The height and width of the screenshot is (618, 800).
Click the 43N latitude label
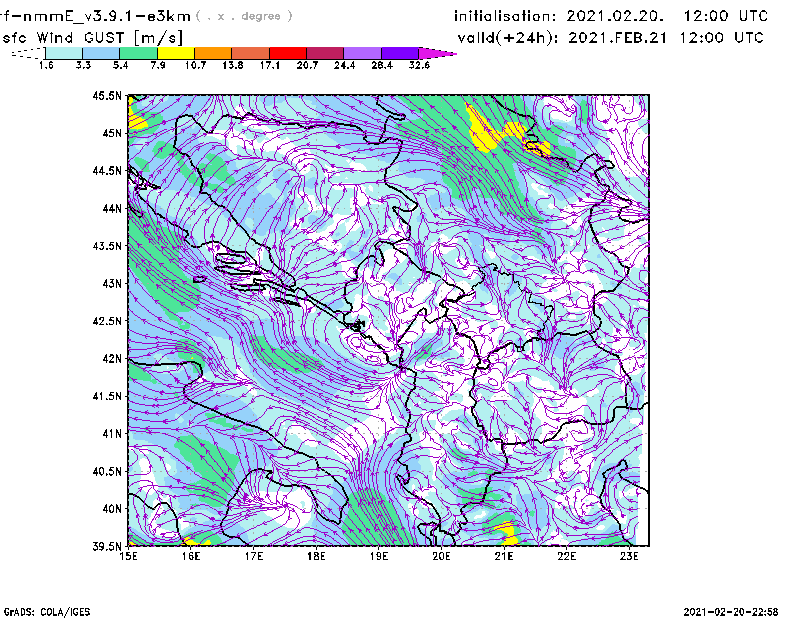[112, 283]
